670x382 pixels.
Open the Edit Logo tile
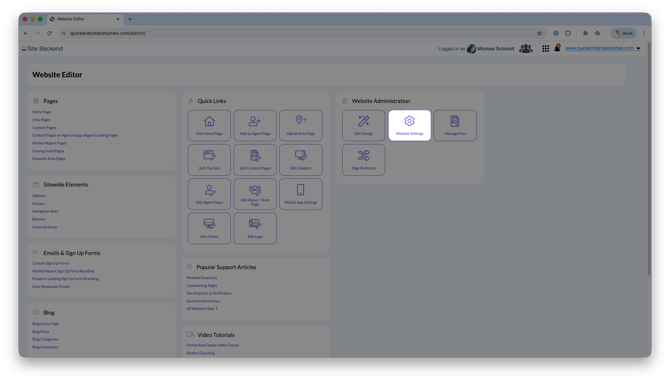[255, 228]
